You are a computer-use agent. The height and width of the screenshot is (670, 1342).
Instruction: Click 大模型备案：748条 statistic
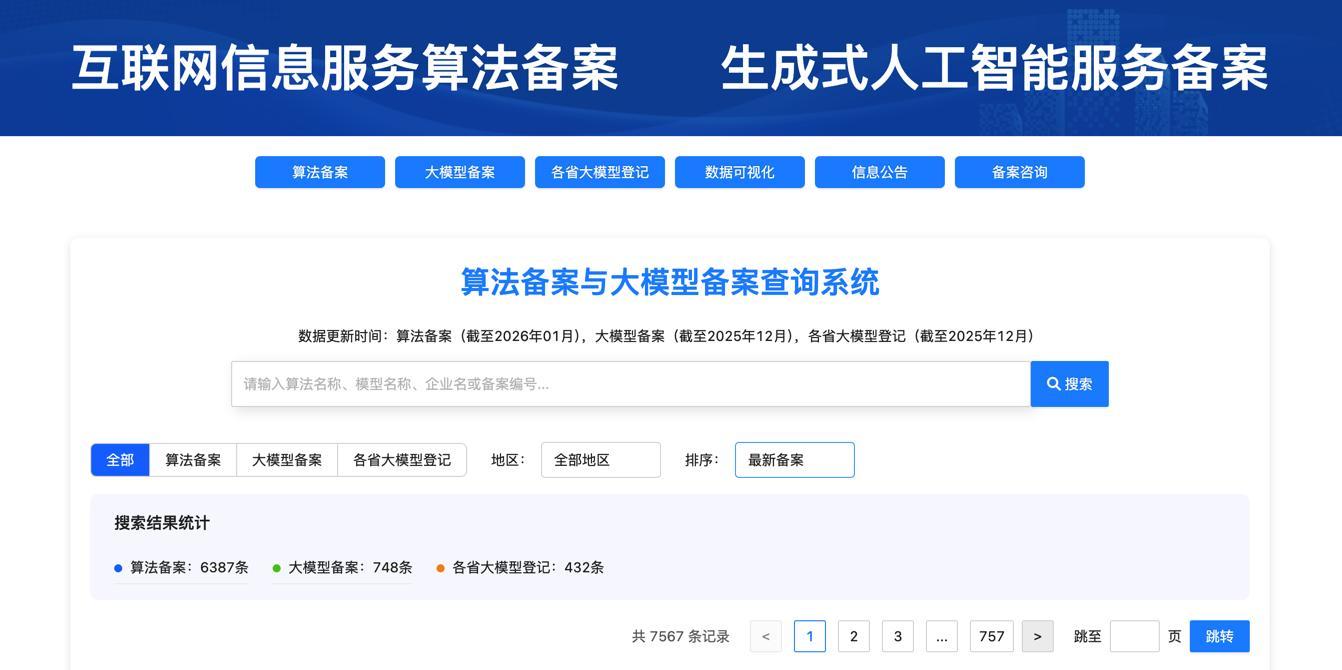[x=342, y=567]
